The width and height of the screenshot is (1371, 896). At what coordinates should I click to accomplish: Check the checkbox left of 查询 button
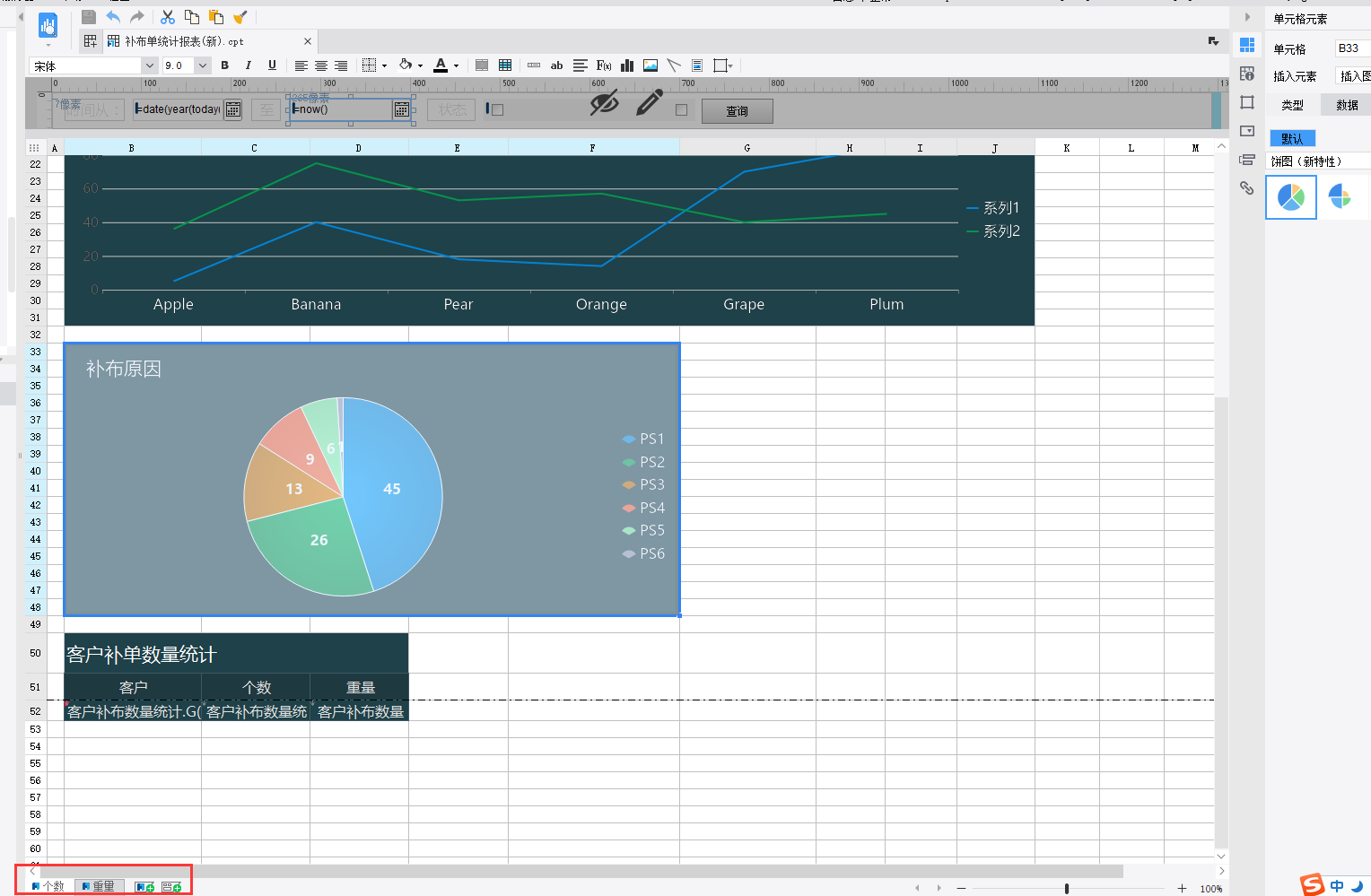coord(681,109)
